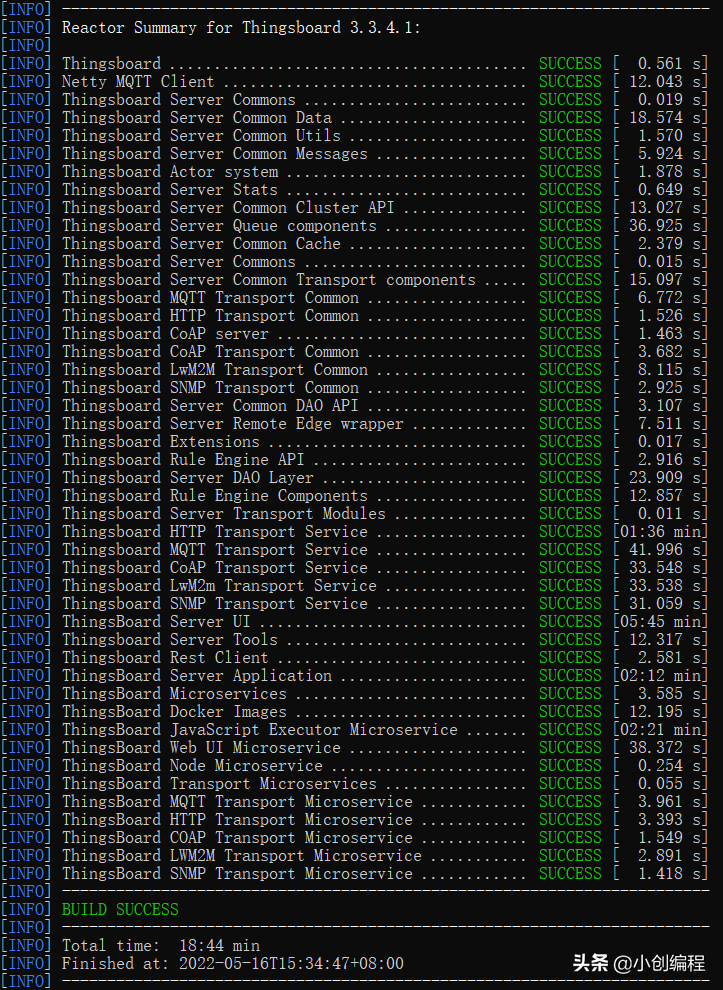
Task: Select the 'Thingsboard Actor system' row
Action: [354, 172]
